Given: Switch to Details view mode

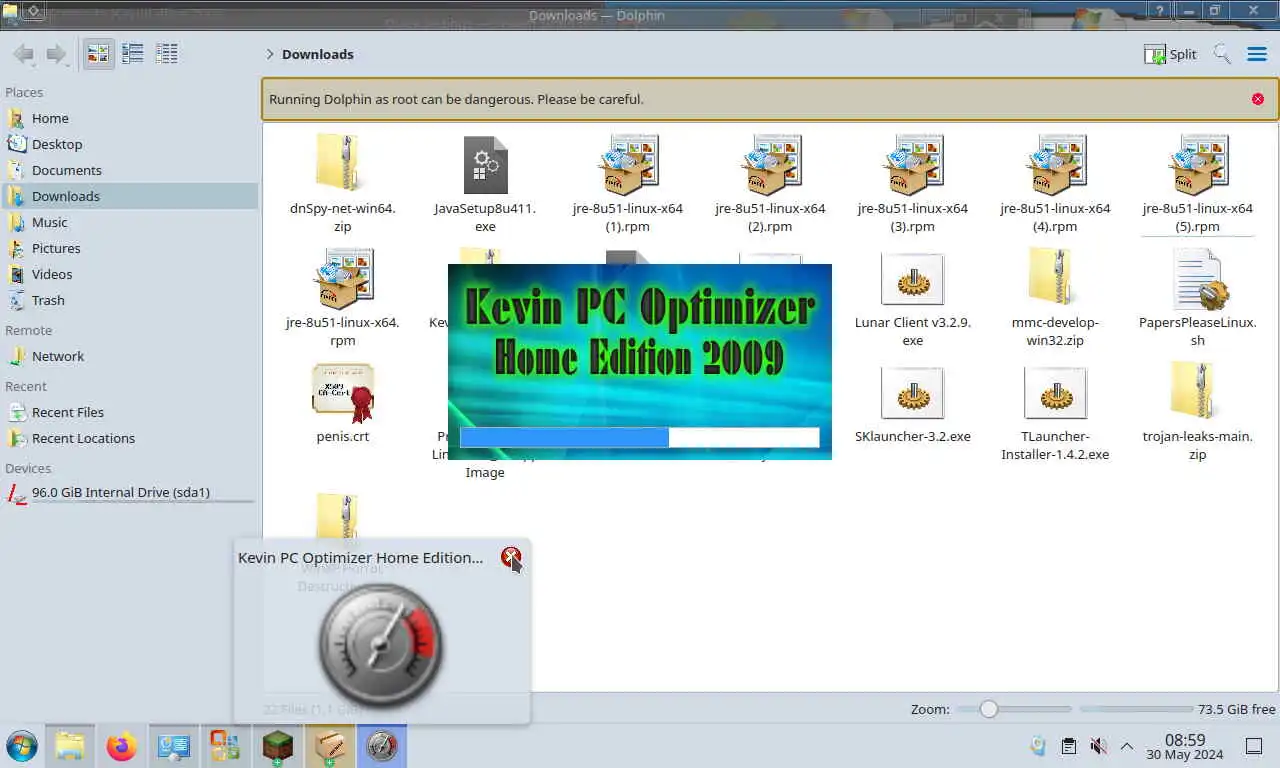Looking at the screenshot, I should pyautogui.click(x=166, y=54).
